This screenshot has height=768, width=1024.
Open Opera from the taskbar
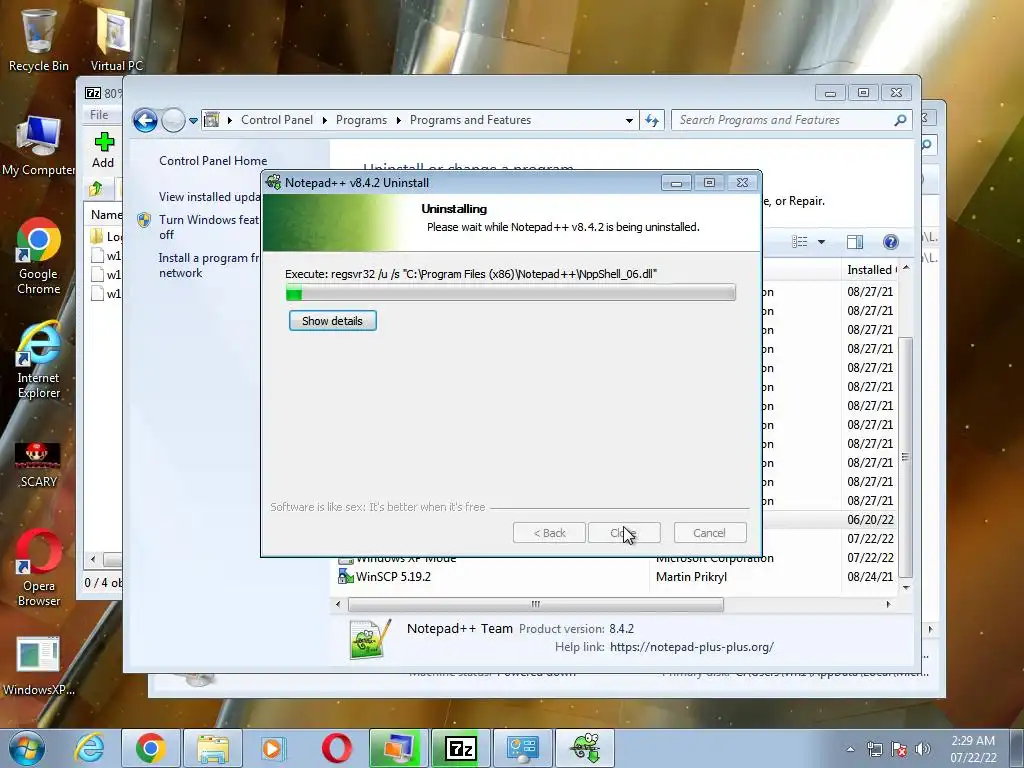[x=336, y=748]
